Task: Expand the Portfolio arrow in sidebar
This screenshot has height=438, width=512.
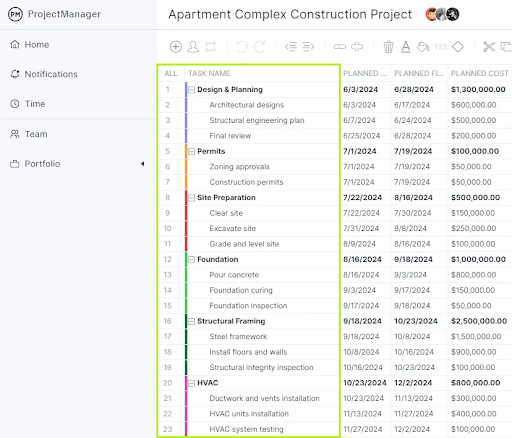Action: (x=143, y=164)
